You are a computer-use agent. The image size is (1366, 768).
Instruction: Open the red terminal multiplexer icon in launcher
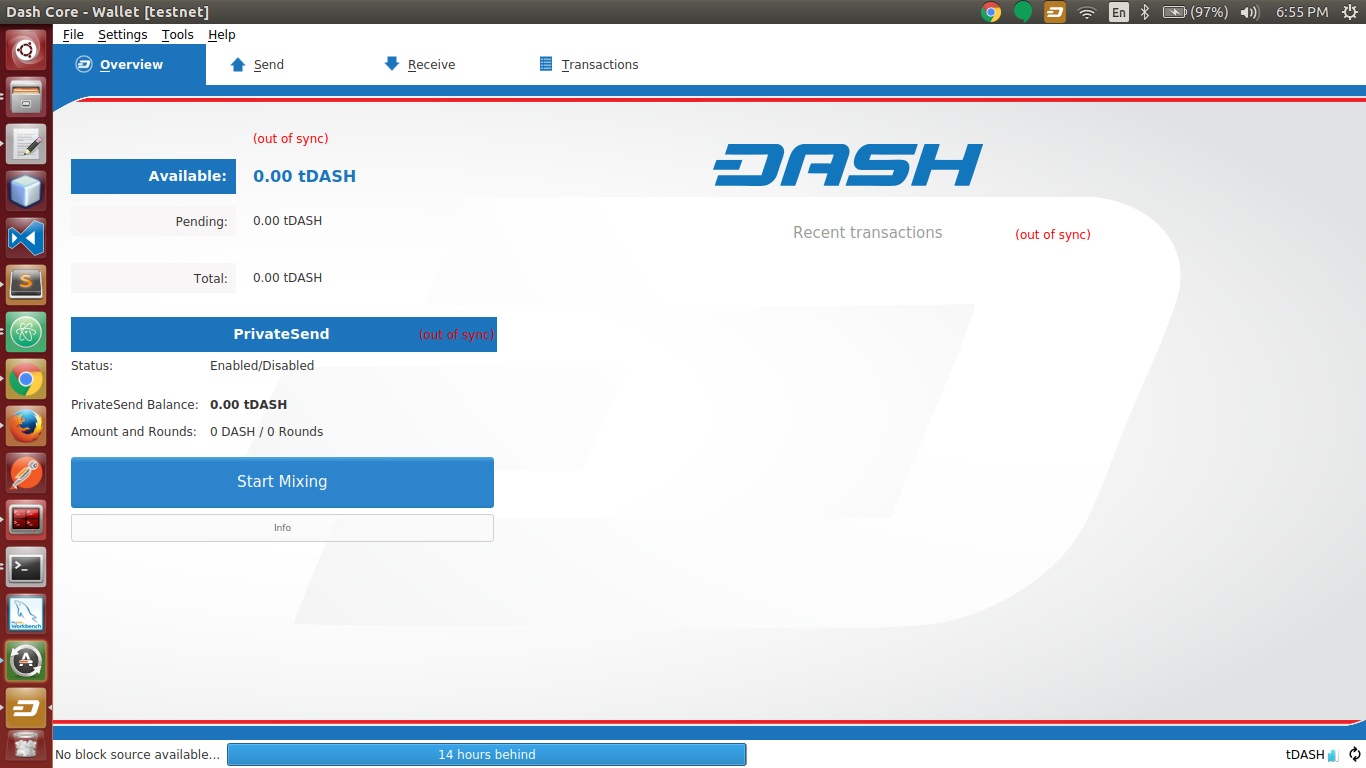point(26,520)
